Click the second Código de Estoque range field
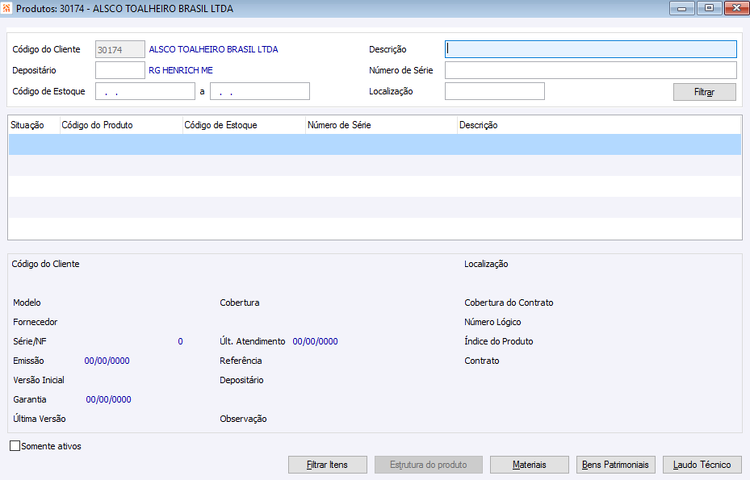Viewport: 750px width, 480px height. (x=260, y=91)
